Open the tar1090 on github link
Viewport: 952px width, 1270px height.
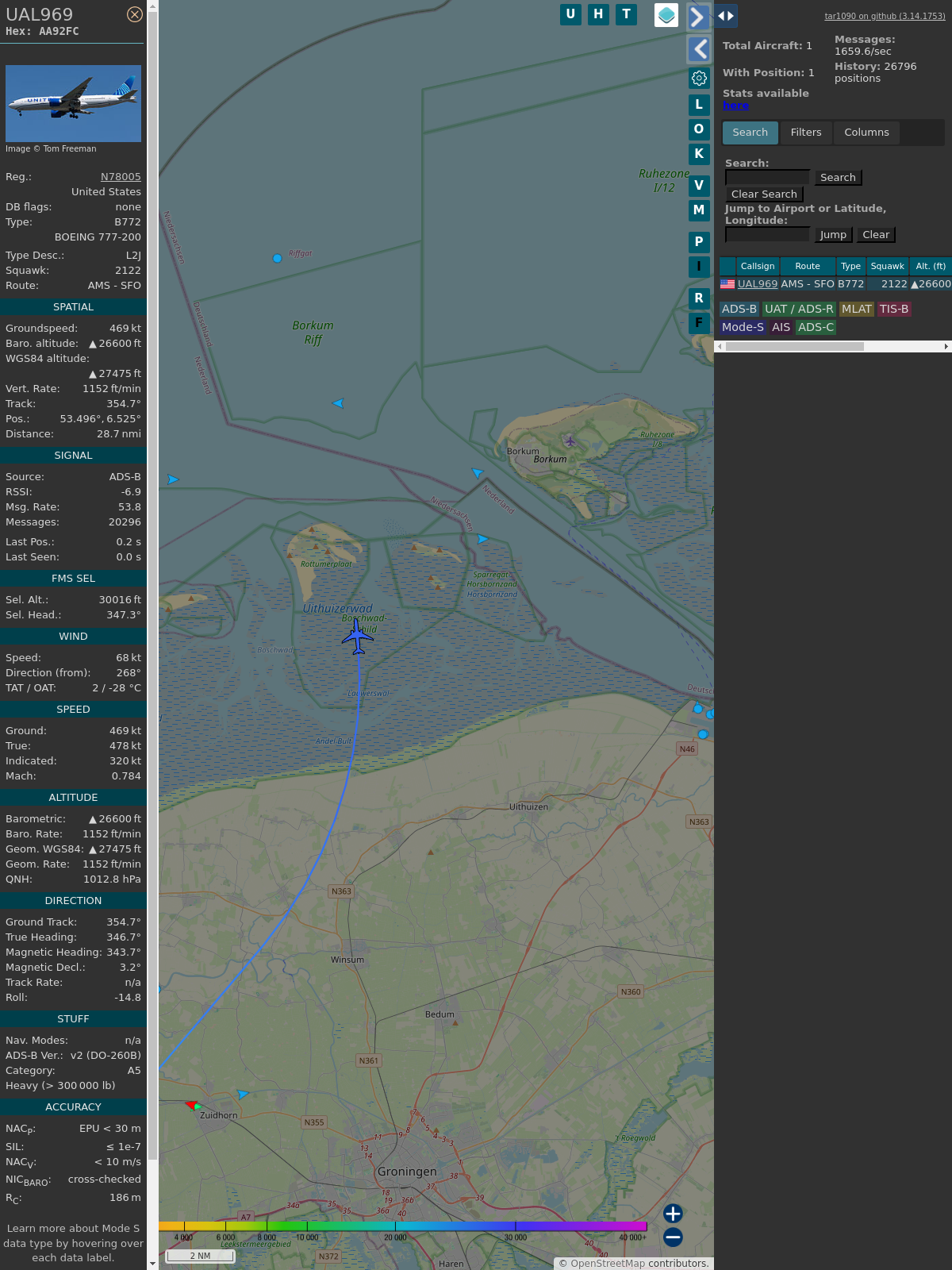pos(885,16)
